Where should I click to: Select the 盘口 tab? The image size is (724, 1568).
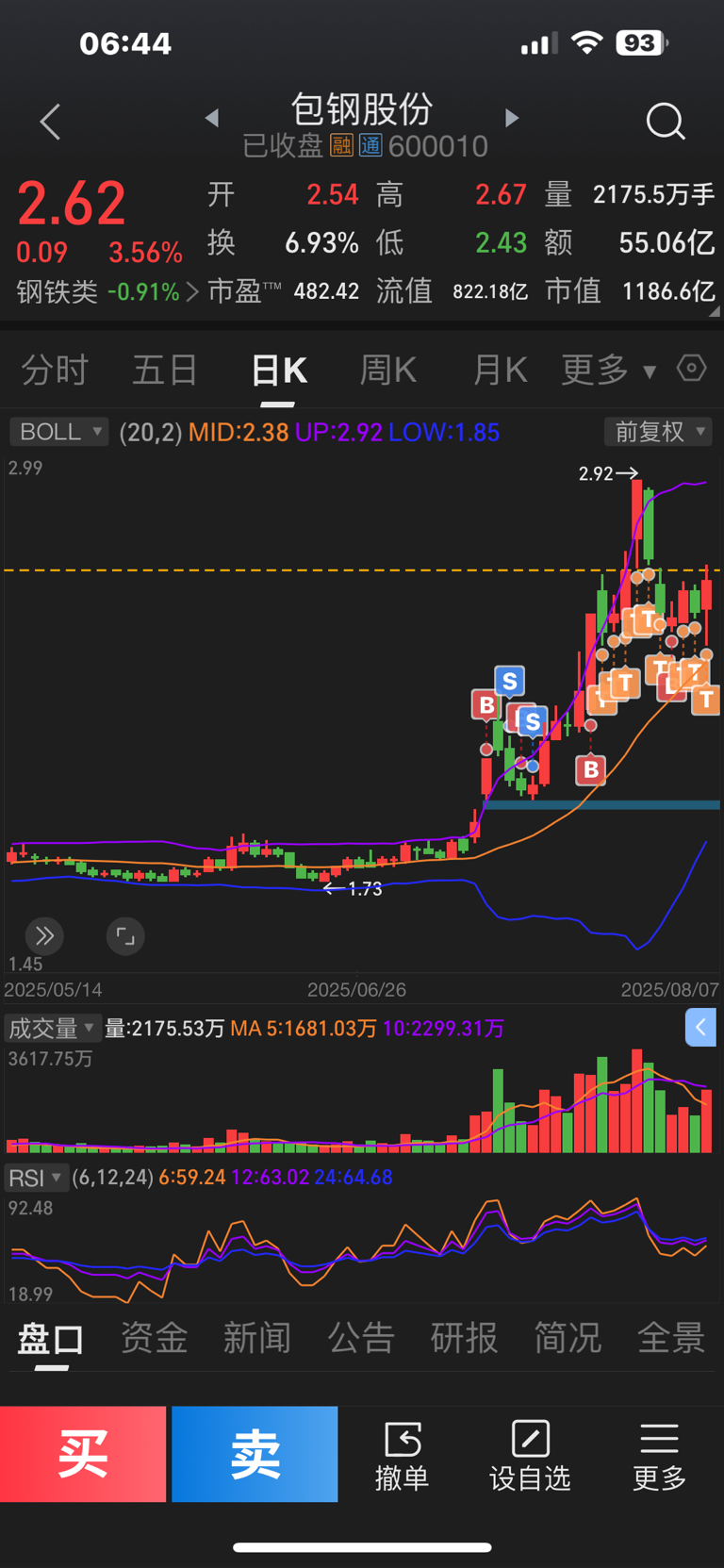51,1339
